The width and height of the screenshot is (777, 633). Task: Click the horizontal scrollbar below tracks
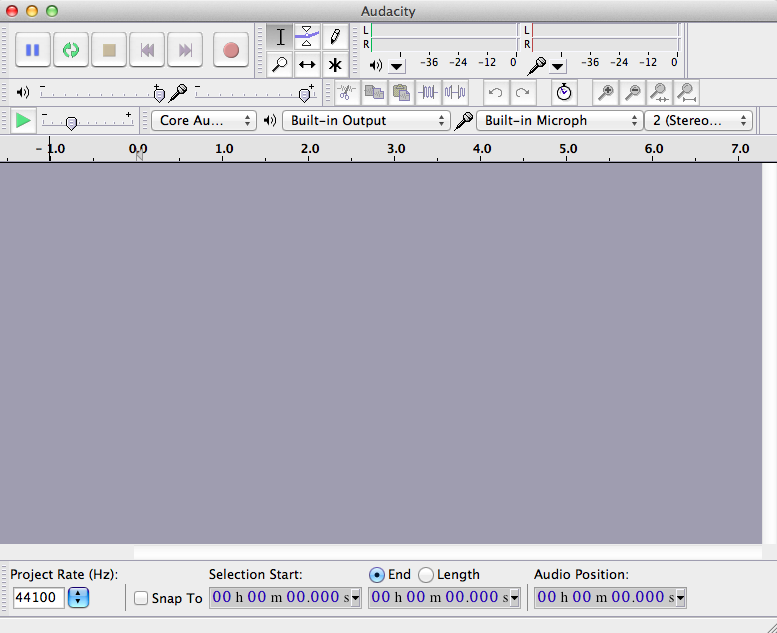[381, 552]
